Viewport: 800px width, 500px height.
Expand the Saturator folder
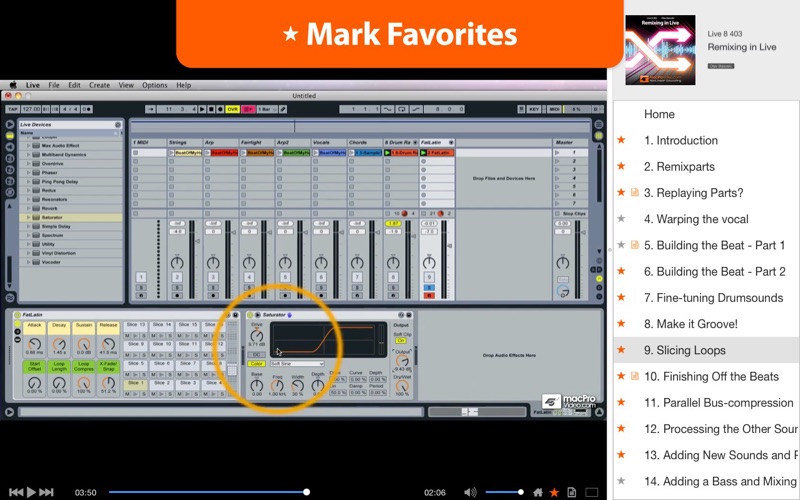coord(29,217)
